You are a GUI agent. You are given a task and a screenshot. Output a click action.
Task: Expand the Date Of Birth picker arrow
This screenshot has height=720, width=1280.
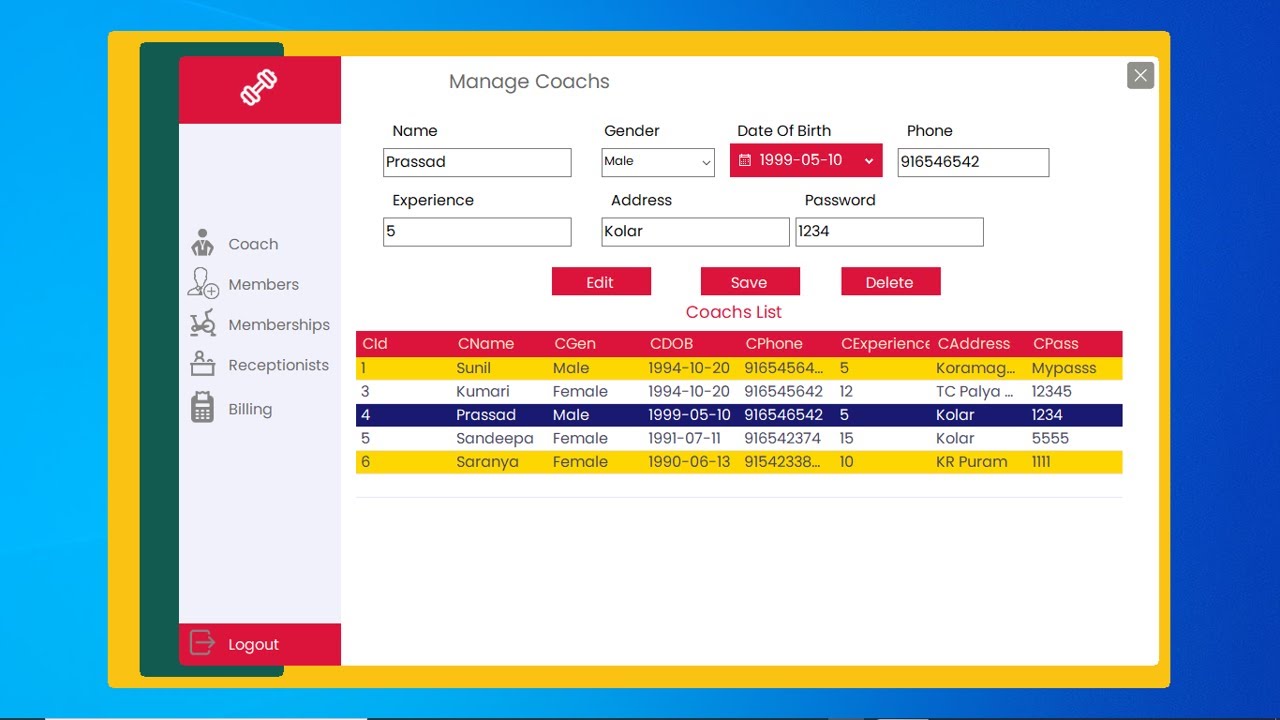point(869,161)
